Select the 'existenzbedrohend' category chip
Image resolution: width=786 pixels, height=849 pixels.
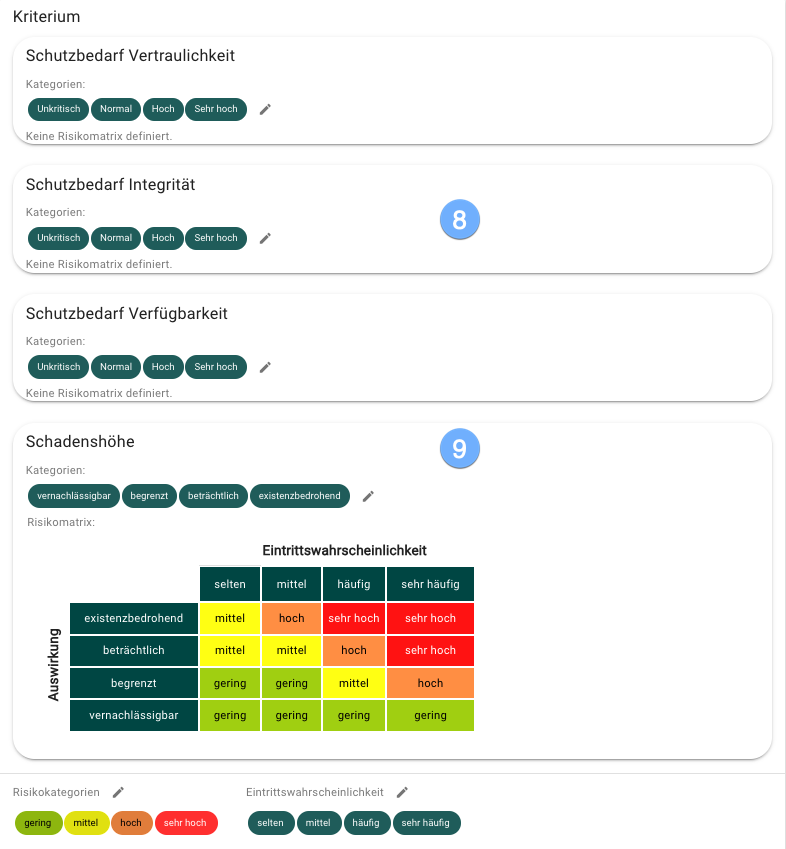pos(300,496)
